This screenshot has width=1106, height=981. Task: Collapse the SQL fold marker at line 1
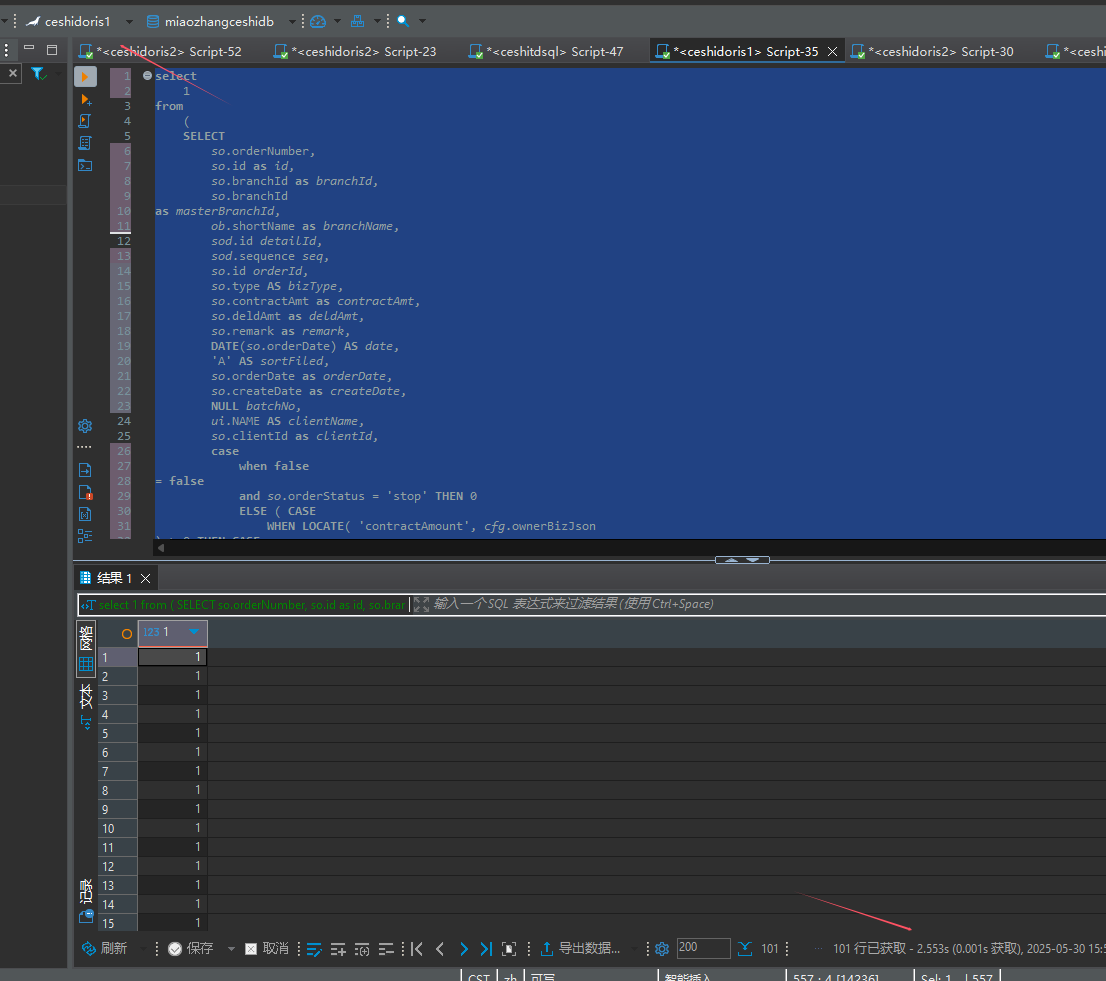(147, 75)
